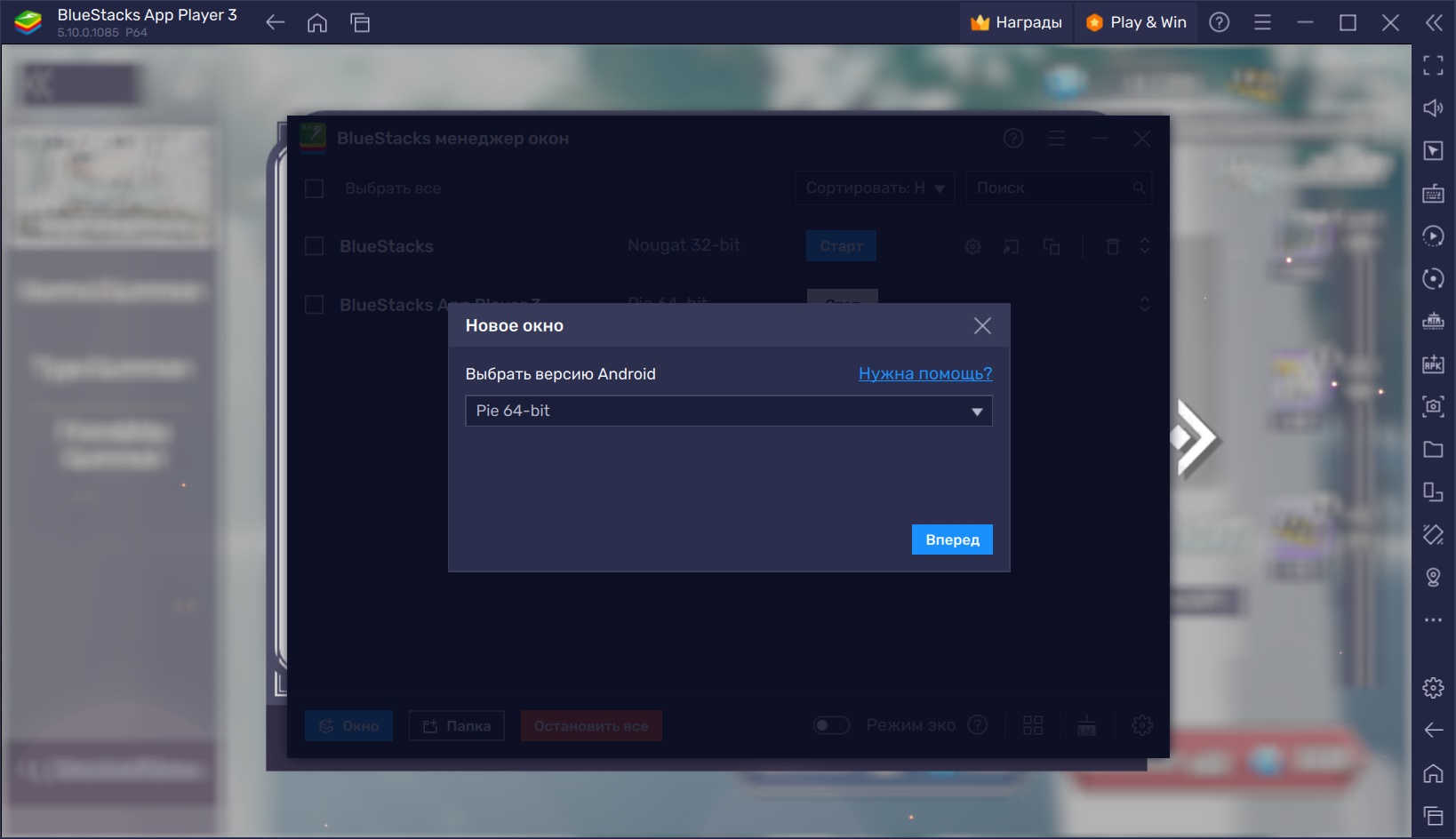Go back using title bar arrow

(275, 23)
